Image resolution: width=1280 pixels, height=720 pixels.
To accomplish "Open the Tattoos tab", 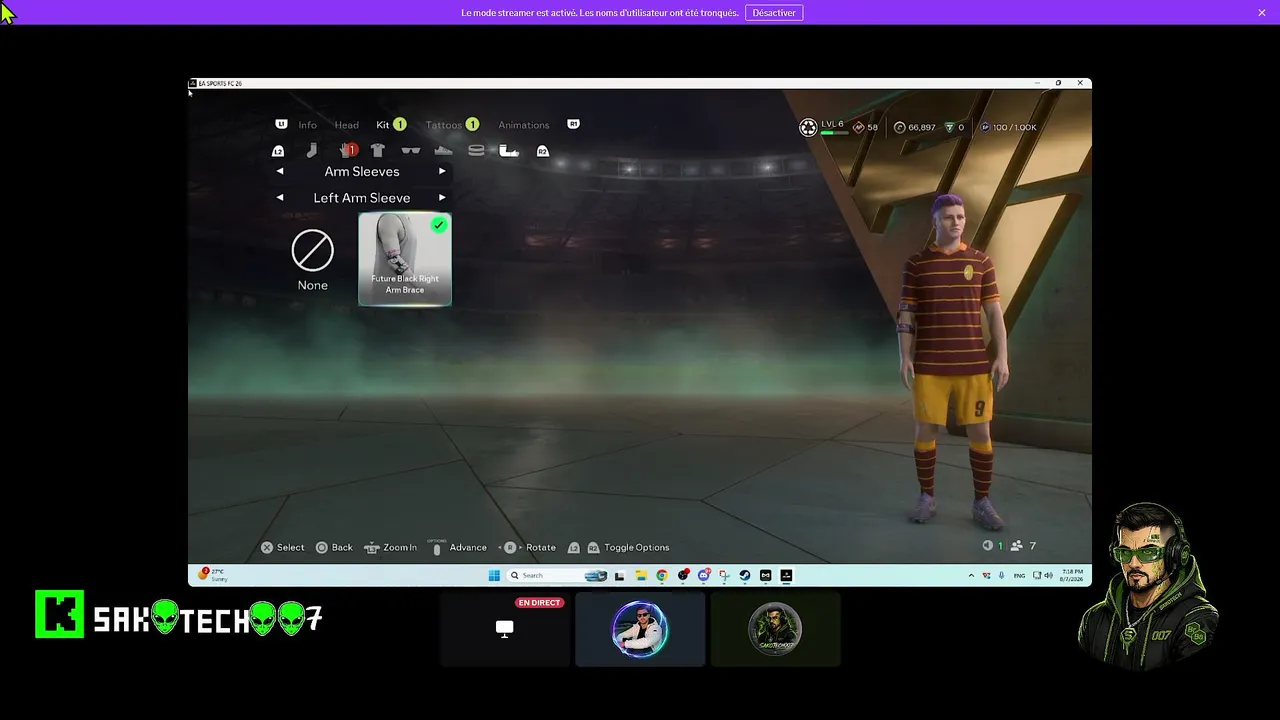I will pos(444,125).
